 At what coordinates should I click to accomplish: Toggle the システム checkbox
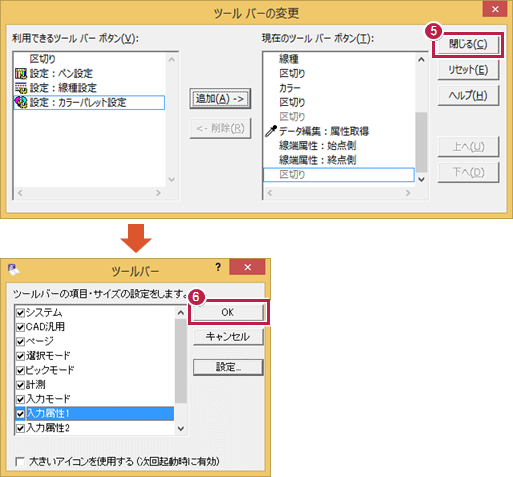[x=20, y=313]
